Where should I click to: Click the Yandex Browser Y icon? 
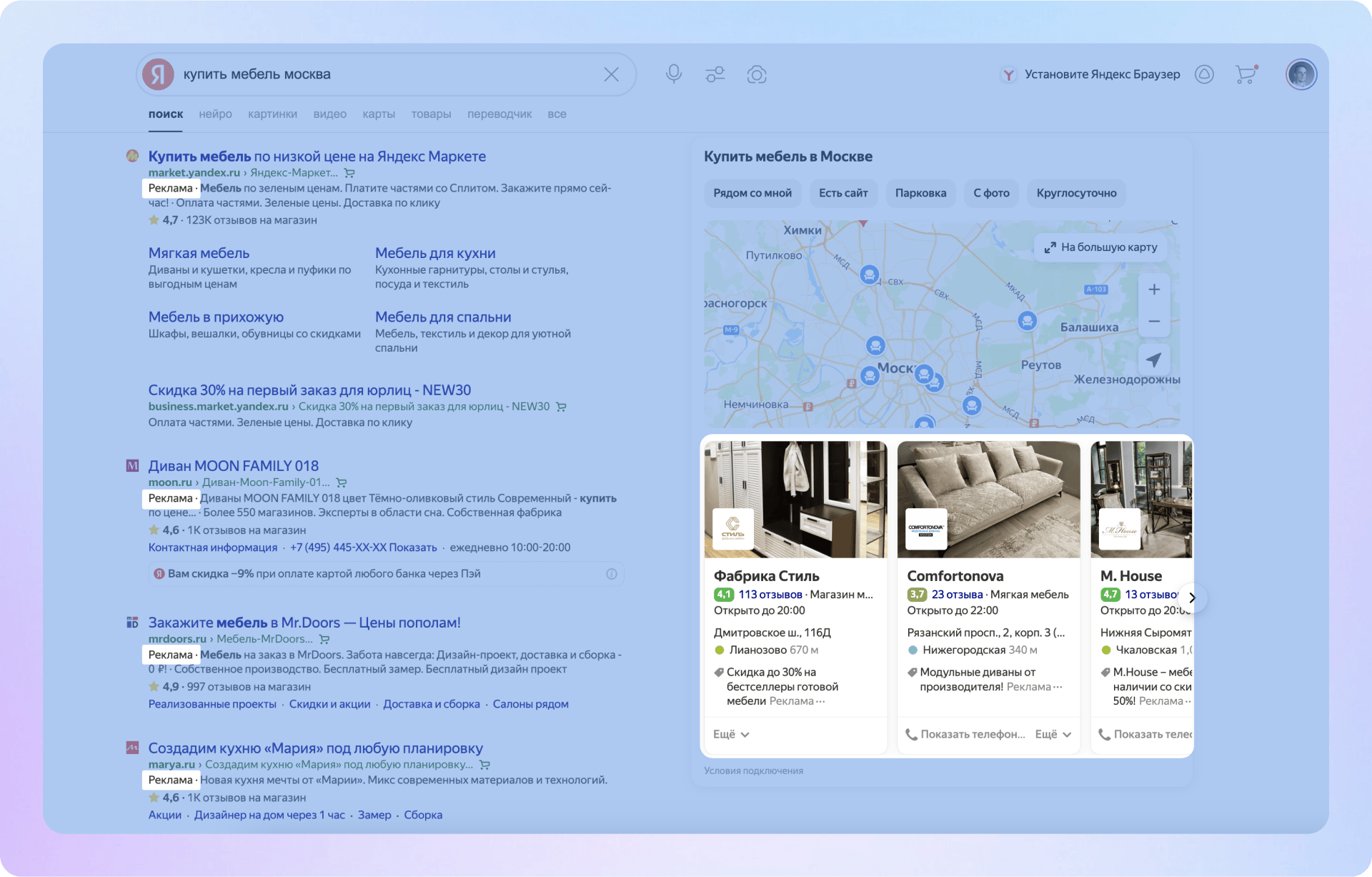1008,74
